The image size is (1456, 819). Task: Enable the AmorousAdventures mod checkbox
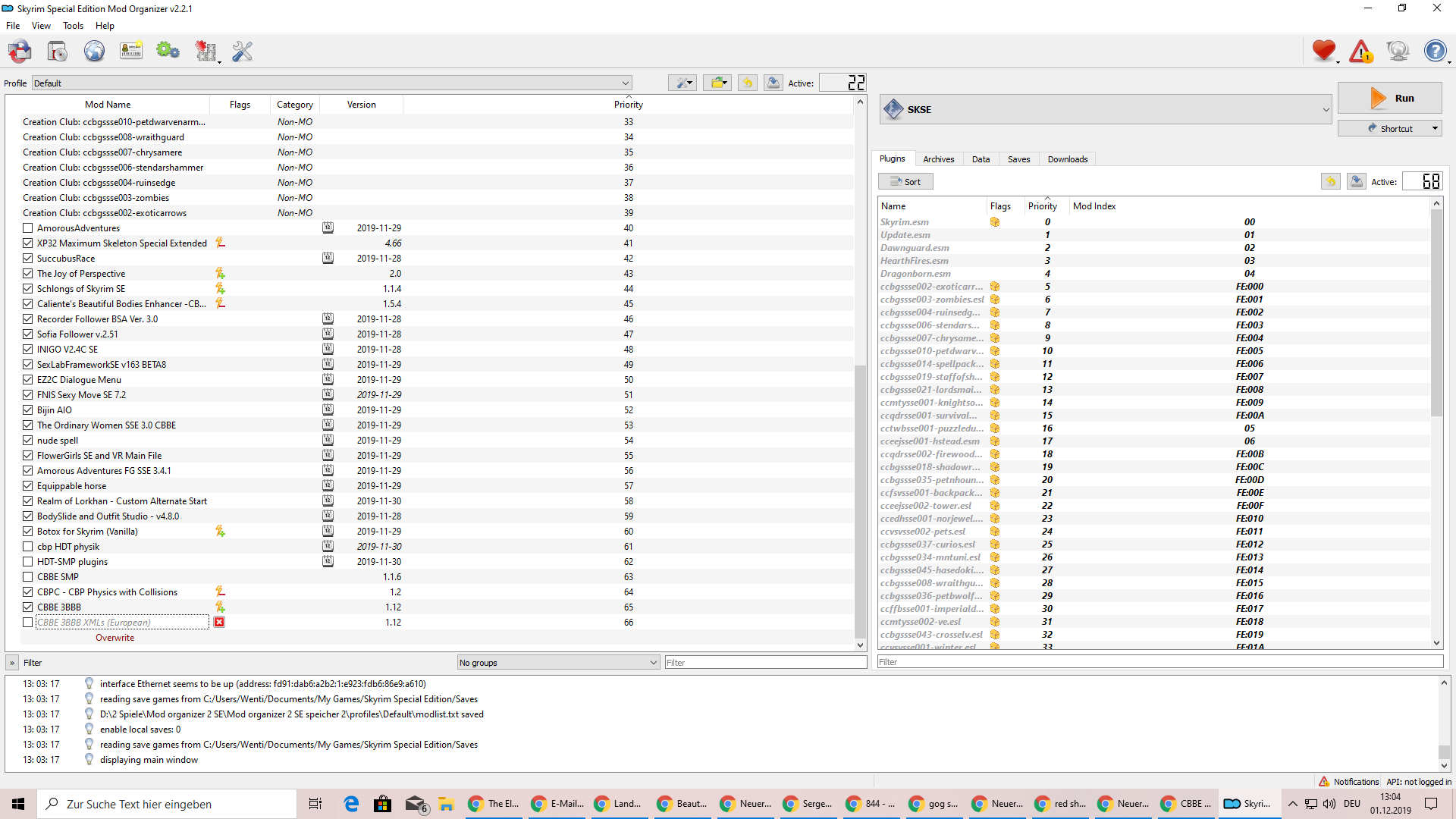[28, 227]
